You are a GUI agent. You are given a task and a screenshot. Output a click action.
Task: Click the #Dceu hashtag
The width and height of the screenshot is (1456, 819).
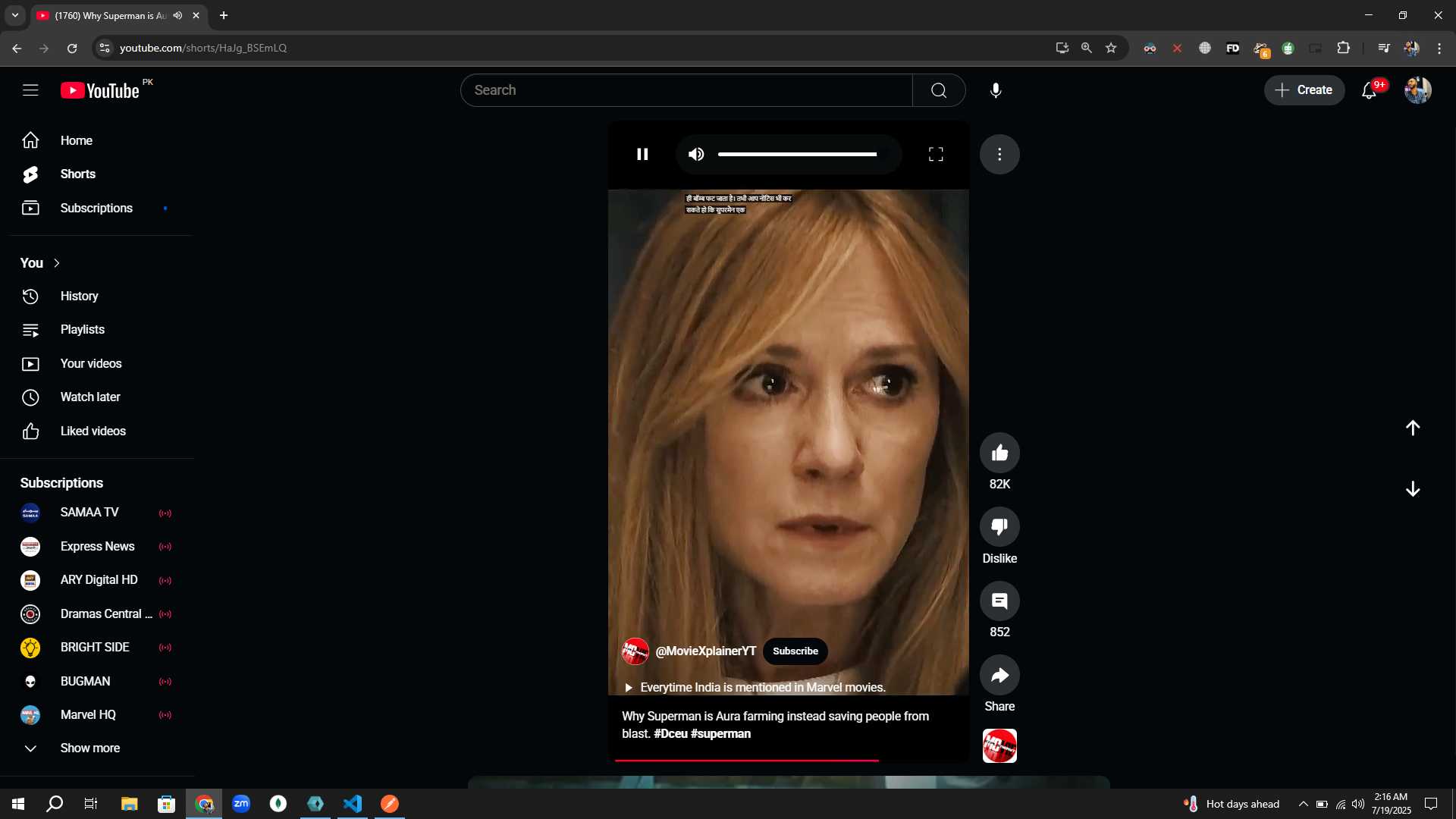pos(670,734)
